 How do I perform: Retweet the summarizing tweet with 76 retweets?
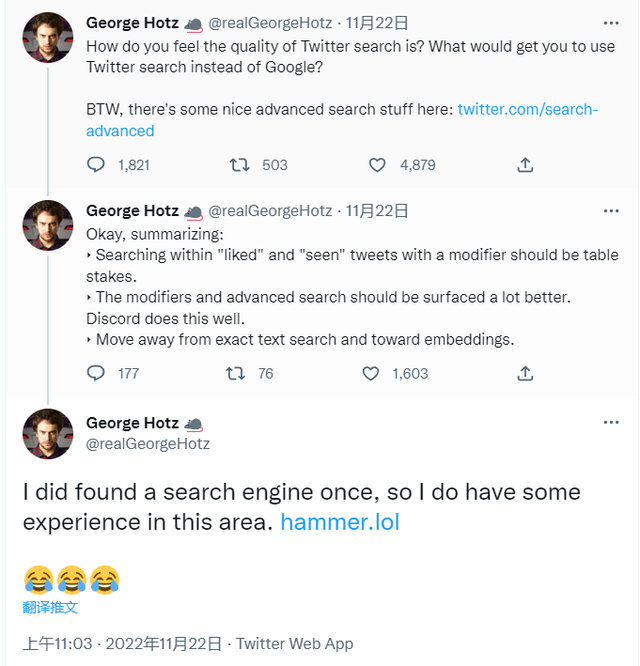point(234,373)
